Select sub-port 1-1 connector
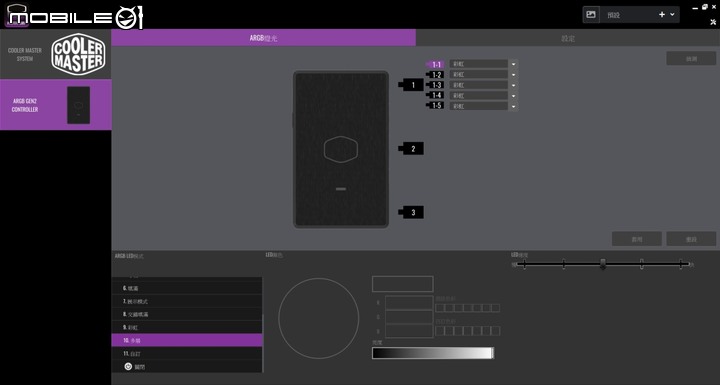720x385 pixels. [435, 64]
